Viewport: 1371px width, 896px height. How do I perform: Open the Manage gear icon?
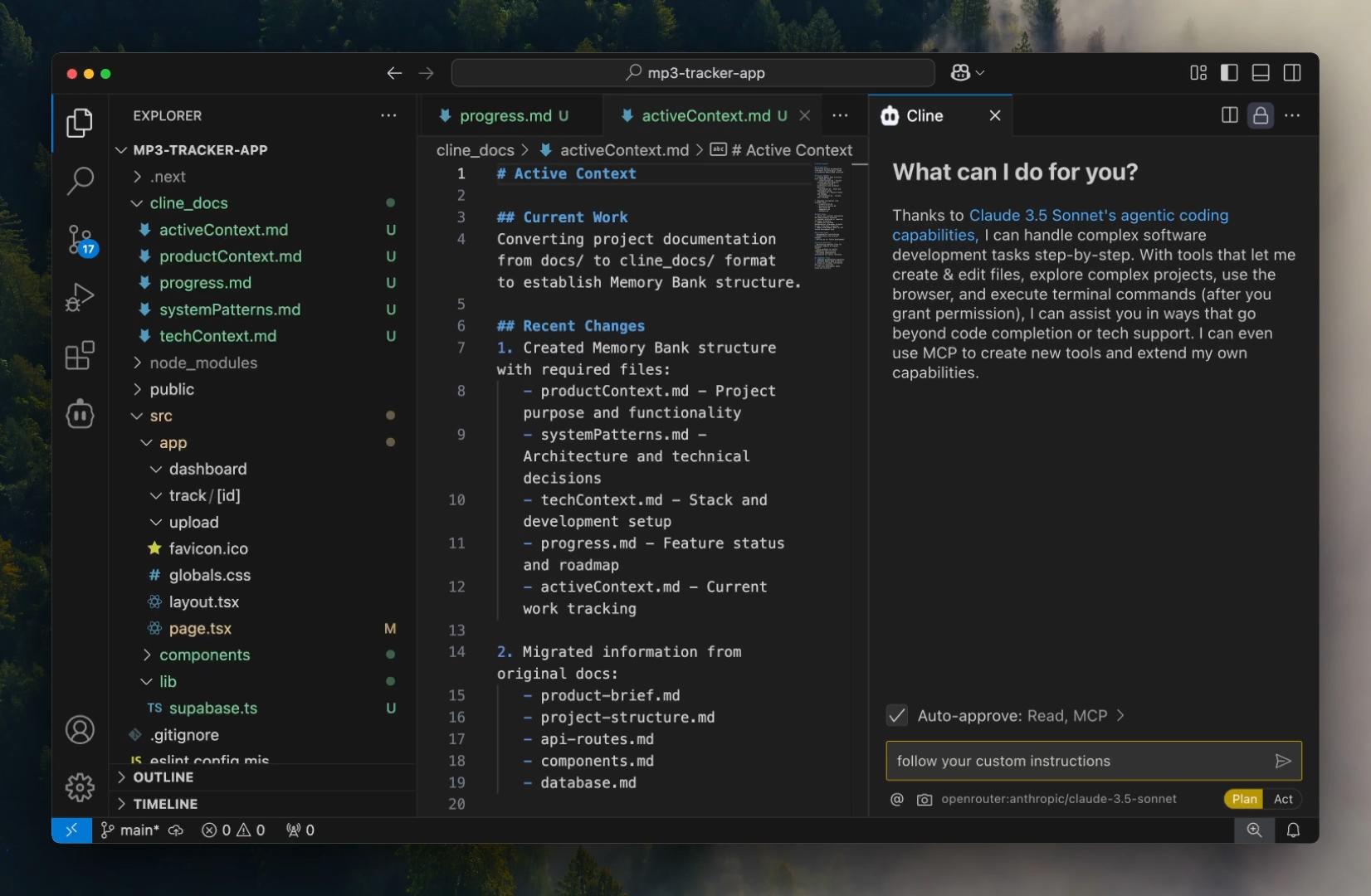[80, 786]
